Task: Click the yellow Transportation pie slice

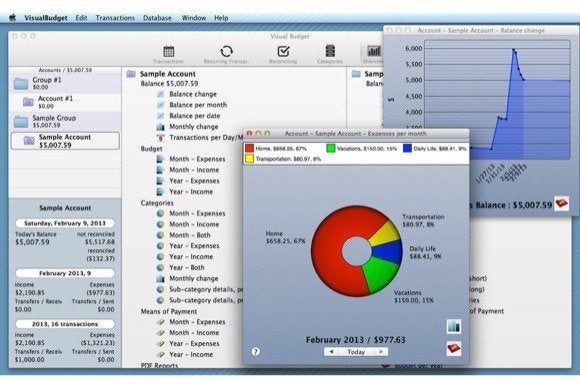Action: point(385,233)
